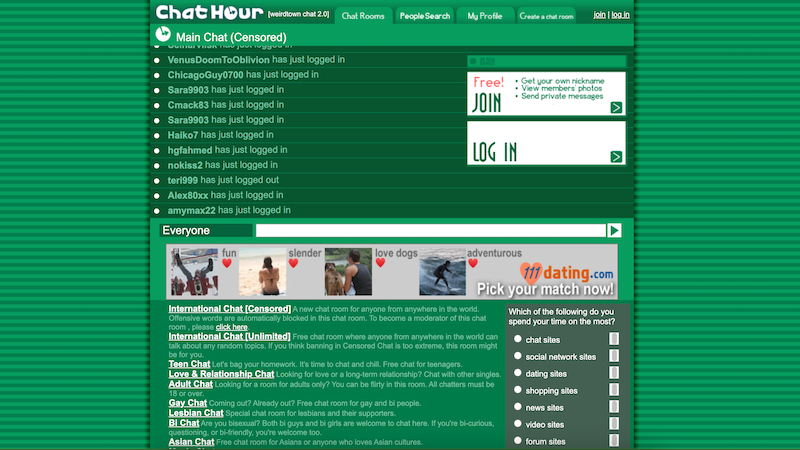Click the fun photo thumbnail
The image size is (800, 450).
coord(194,271)
